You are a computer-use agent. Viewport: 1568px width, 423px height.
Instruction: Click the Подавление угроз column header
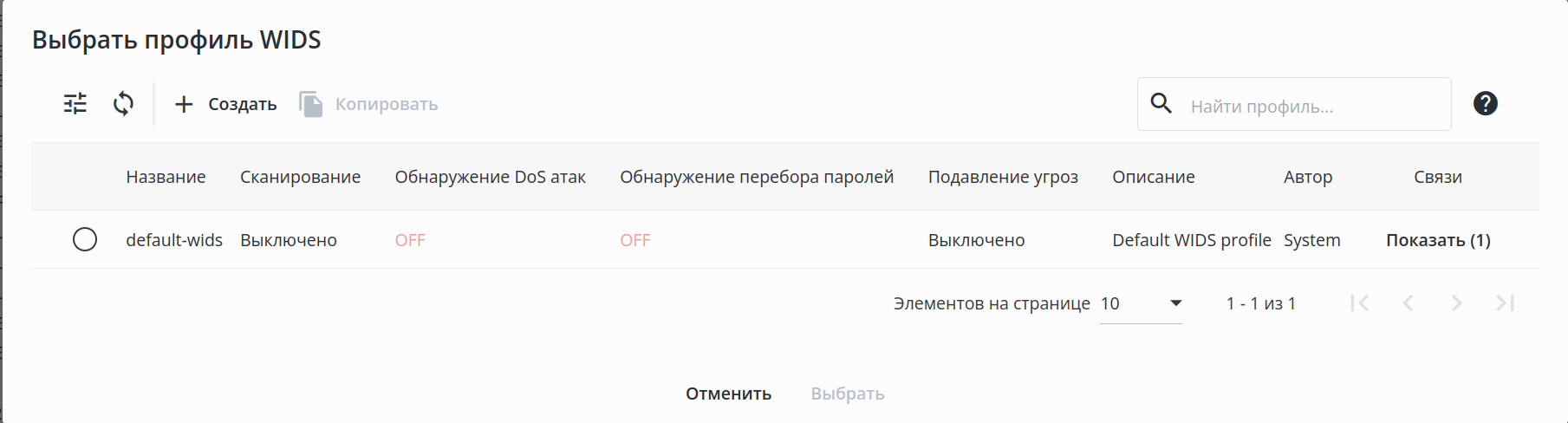coord(1003,177)
